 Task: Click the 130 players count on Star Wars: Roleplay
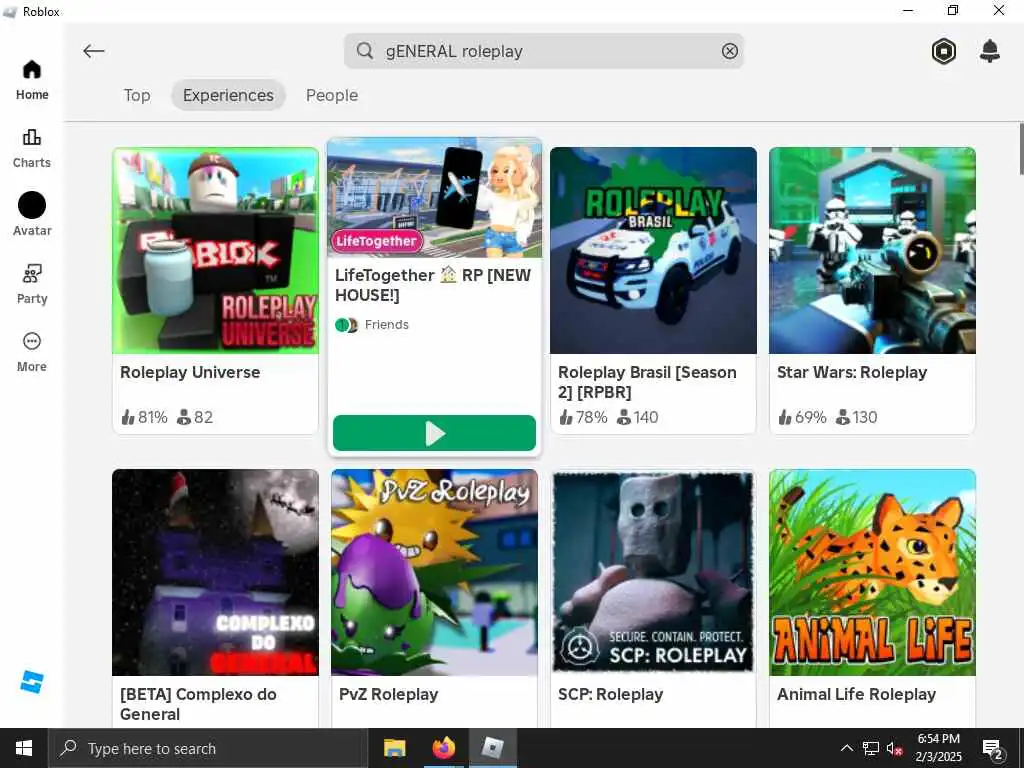pyautogui.click(x=857, y=417)
